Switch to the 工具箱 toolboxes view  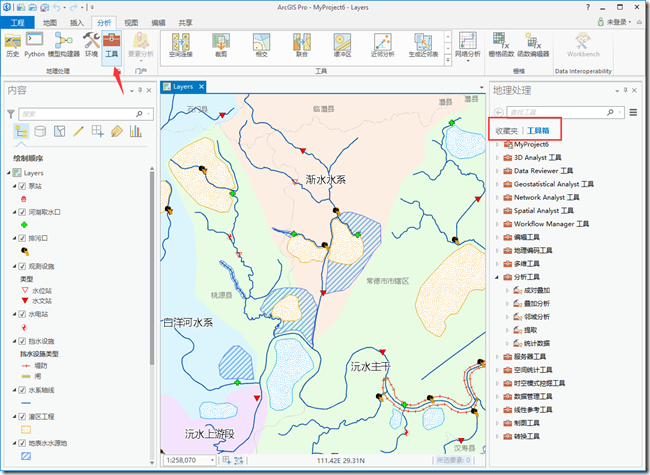[x=538, y=131]
